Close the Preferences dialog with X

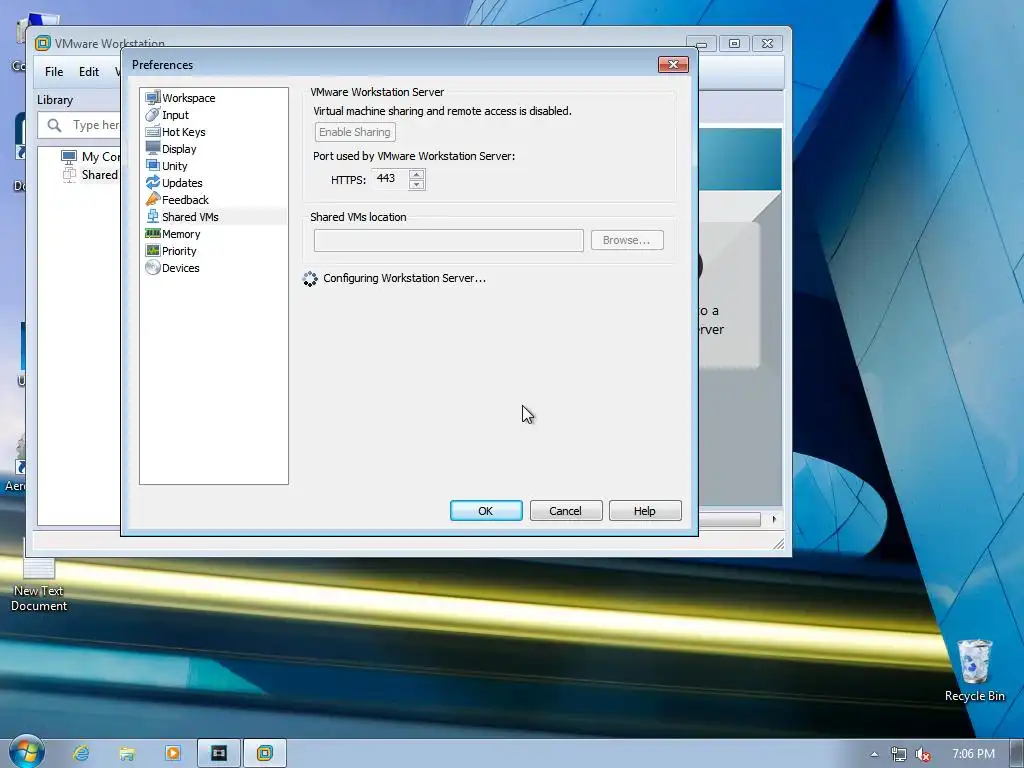(673, 64)
